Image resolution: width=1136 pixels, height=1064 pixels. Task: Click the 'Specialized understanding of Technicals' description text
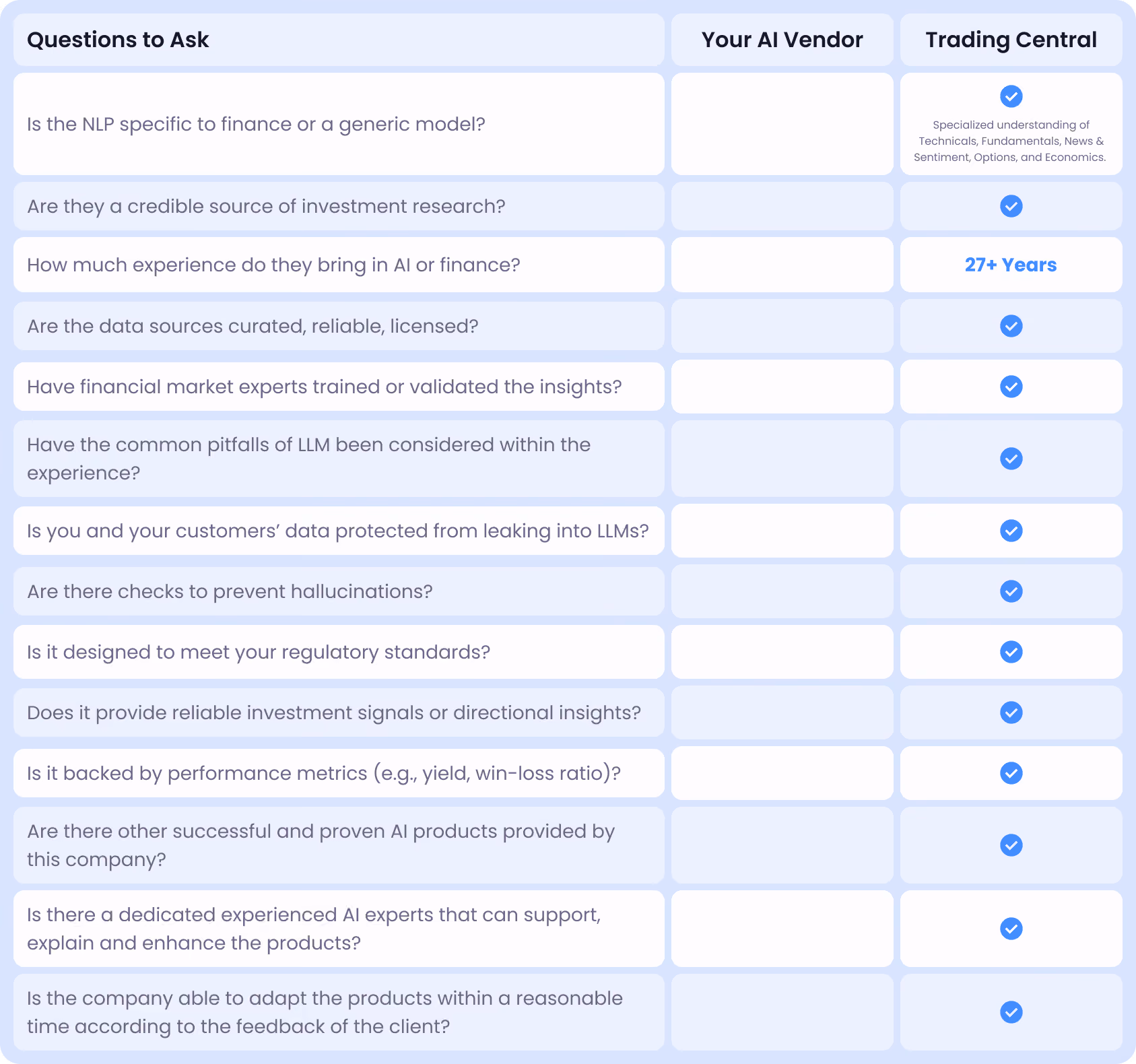(1011, 141)
